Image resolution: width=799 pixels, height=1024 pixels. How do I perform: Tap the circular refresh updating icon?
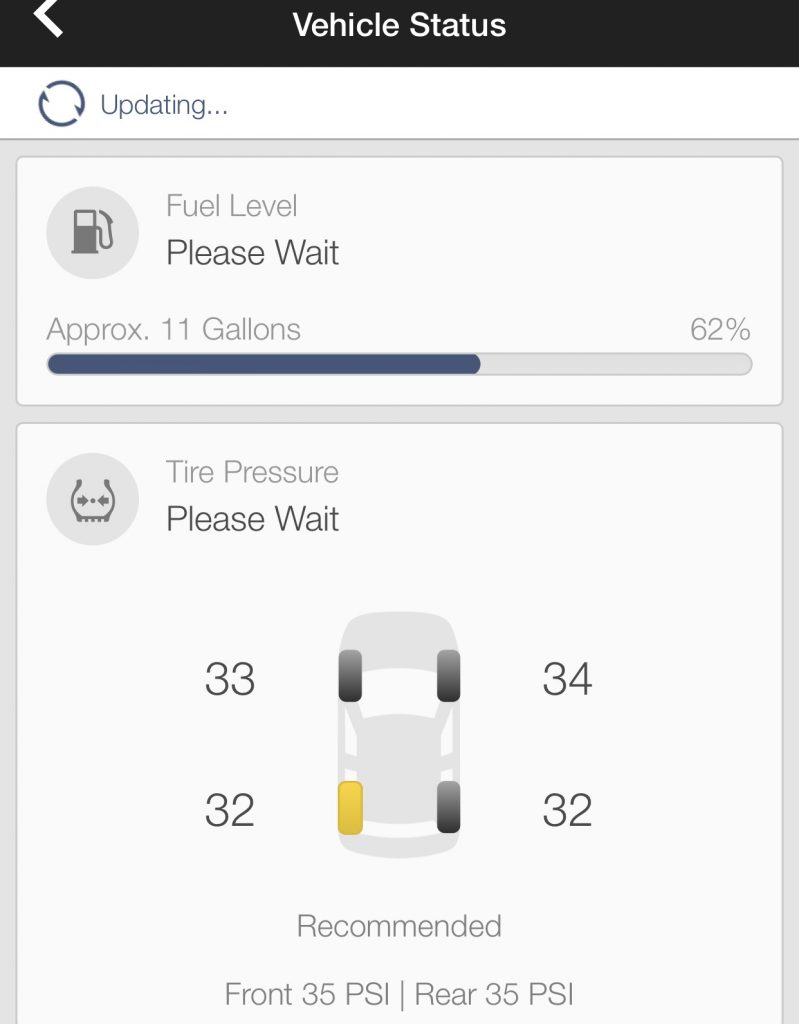click(61, 103)
